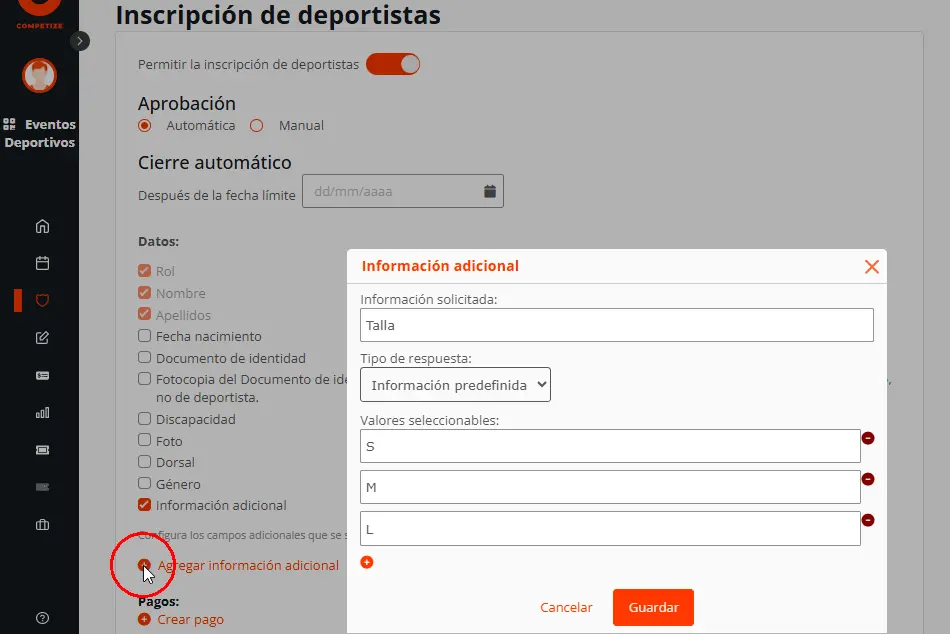Expand the sidebar with the arrow chevron
950x634 pixels.
(79, 41)
